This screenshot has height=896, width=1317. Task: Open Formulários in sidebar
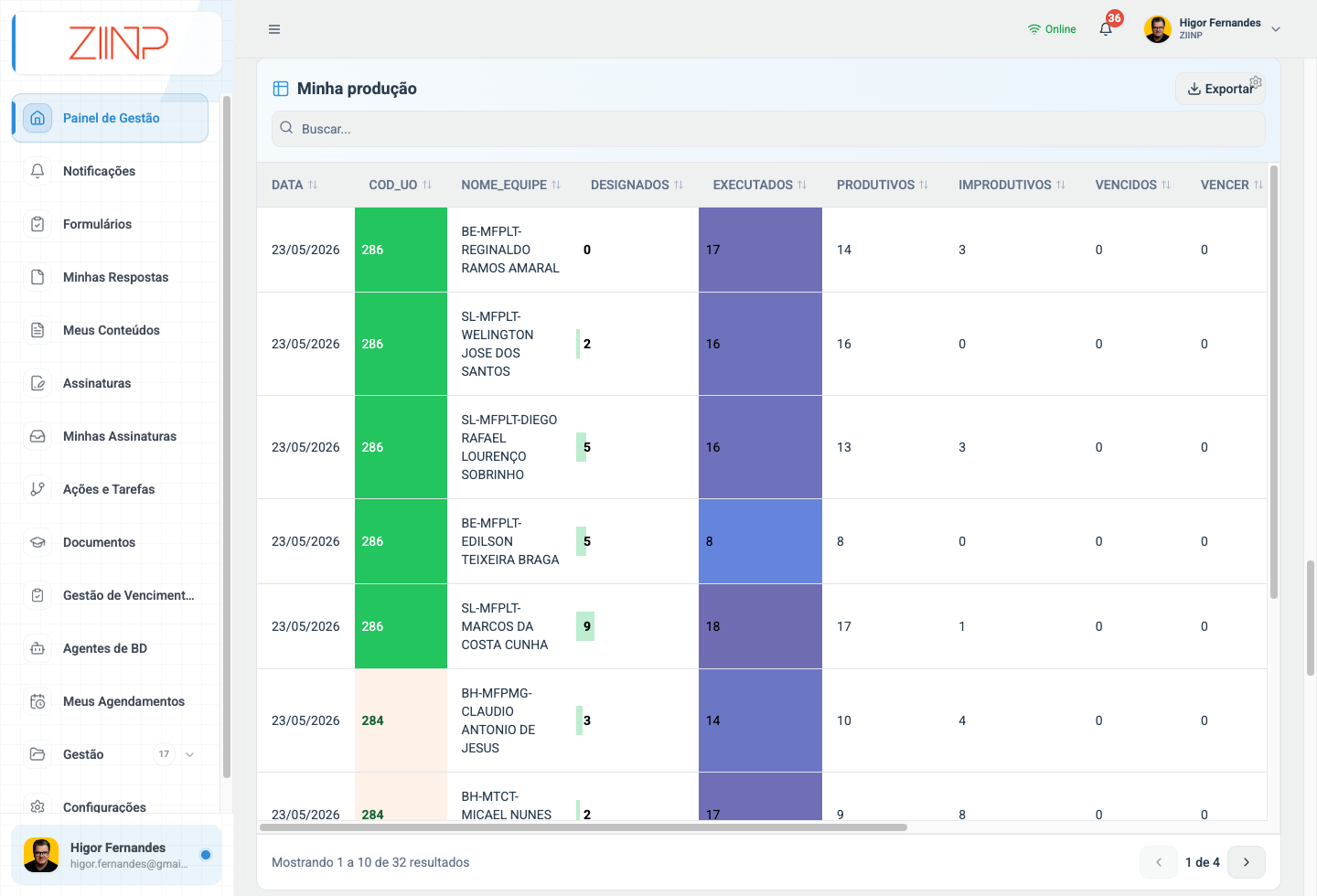click(x=111, y=224)
